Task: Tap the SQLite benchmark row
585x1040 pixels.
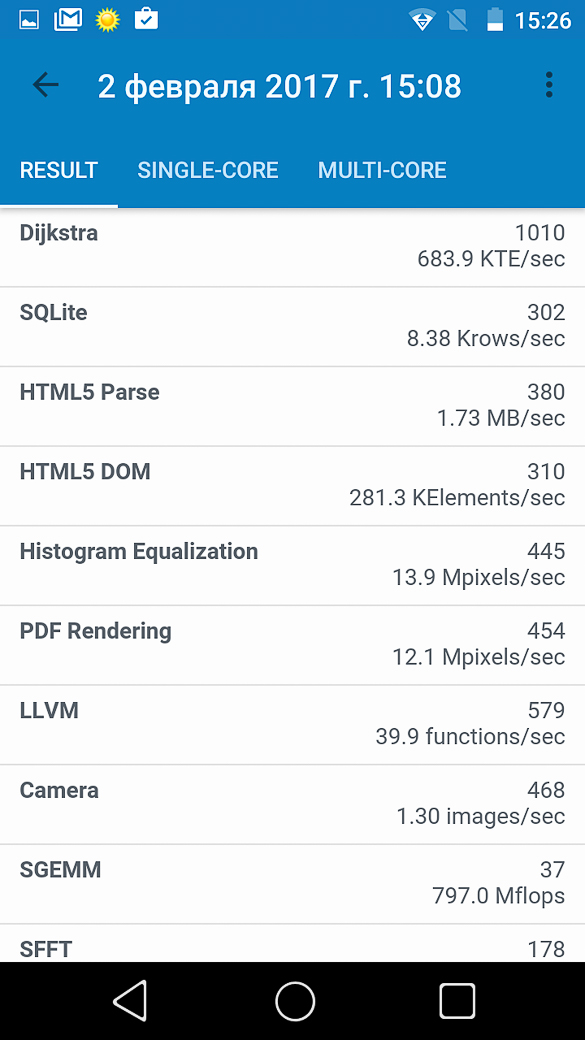Action: click(x=292, y=326)
